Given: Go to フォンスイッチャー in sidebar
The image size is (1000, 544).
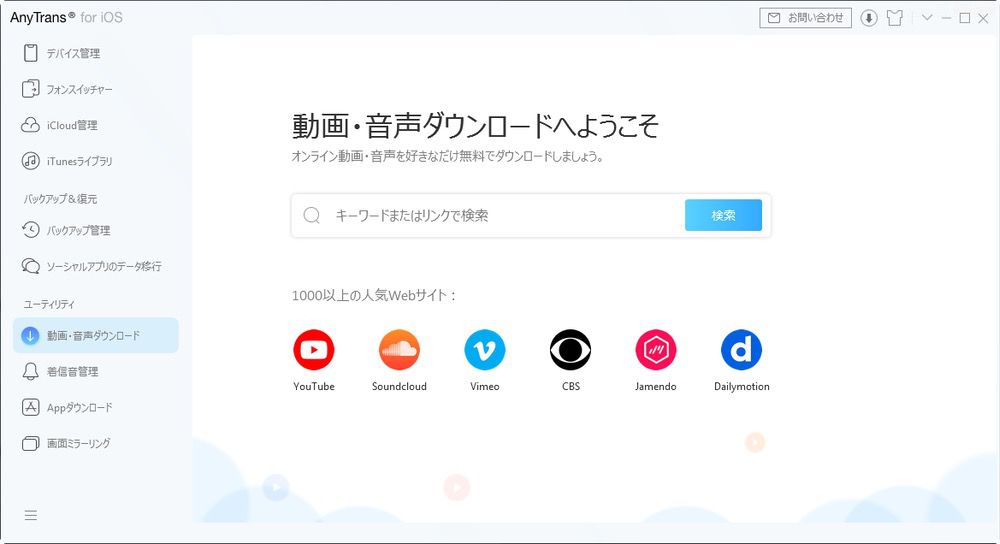Looking at the screenshot, I should pyautogui.click(x=79, y=89).
